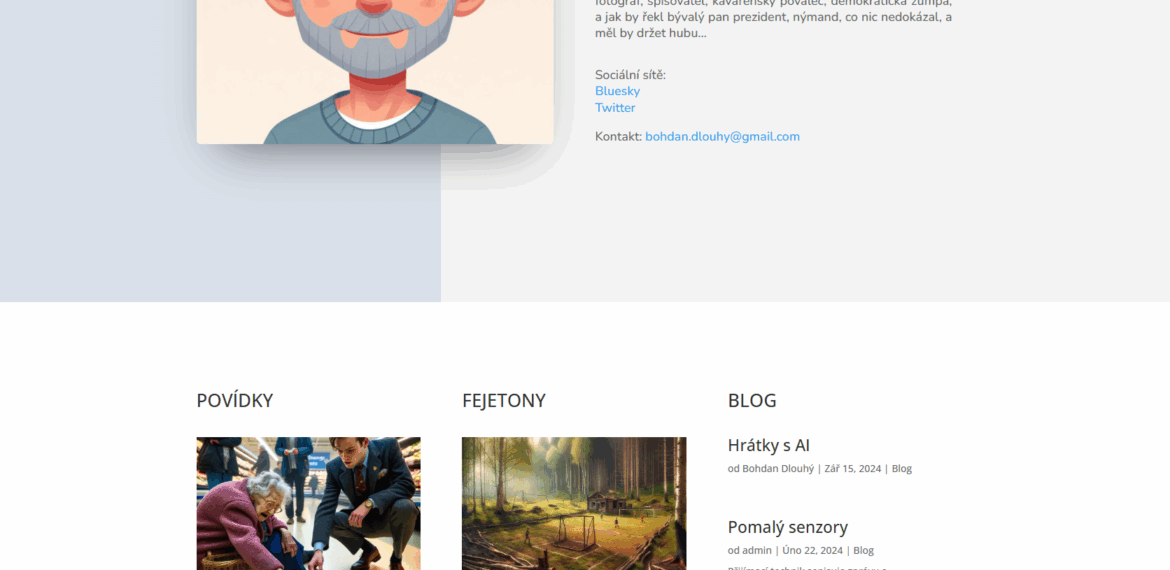The height and width of the screenshot is (570, 1170).
Task: Click the Sociální sítě label
Action: coord(630,75)
